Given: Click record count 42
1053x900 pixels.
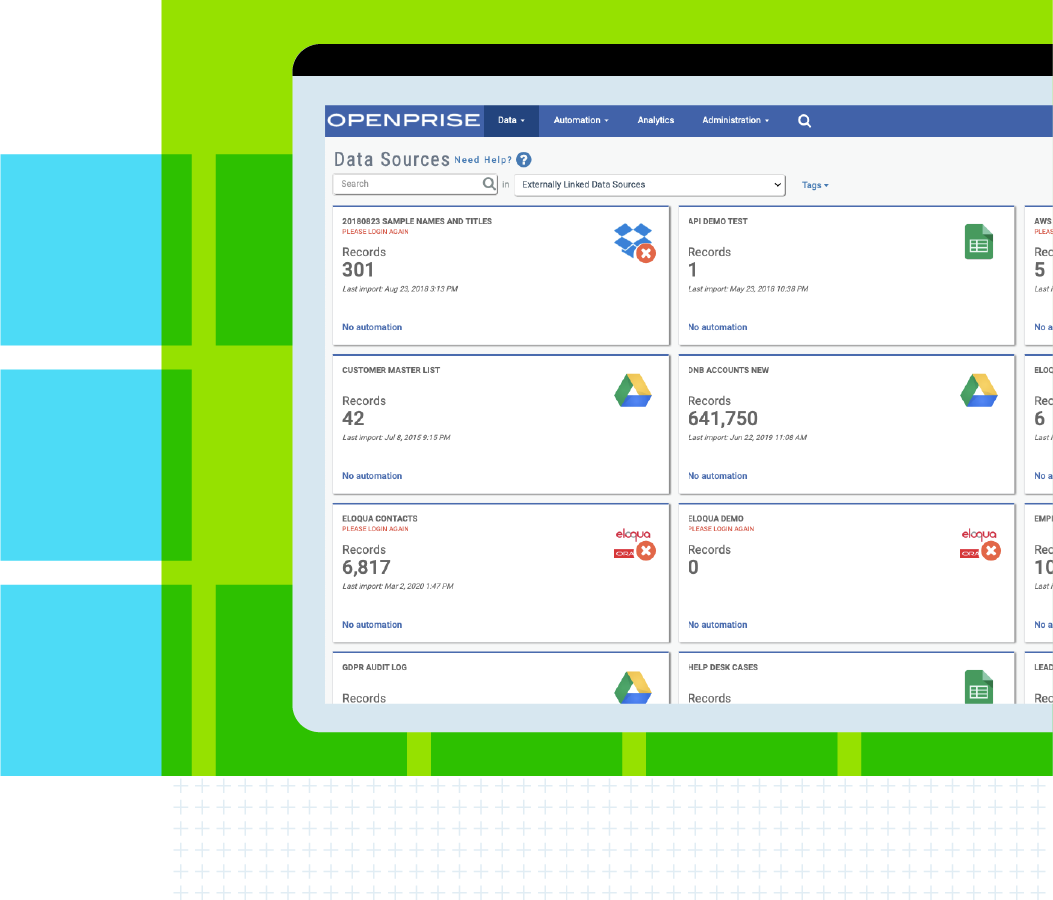Looking at the screenshot, I should pos(353,418).
